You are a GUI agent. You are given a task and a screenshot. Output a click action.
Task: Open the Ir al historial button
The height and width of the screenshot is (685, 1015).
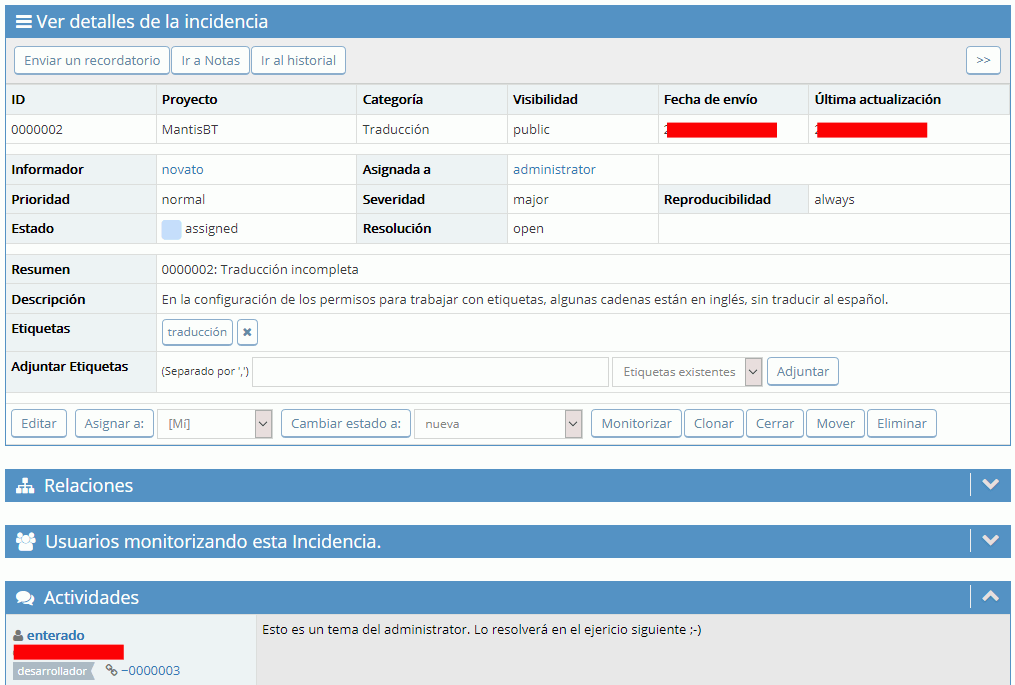click(x=298, y=61)
